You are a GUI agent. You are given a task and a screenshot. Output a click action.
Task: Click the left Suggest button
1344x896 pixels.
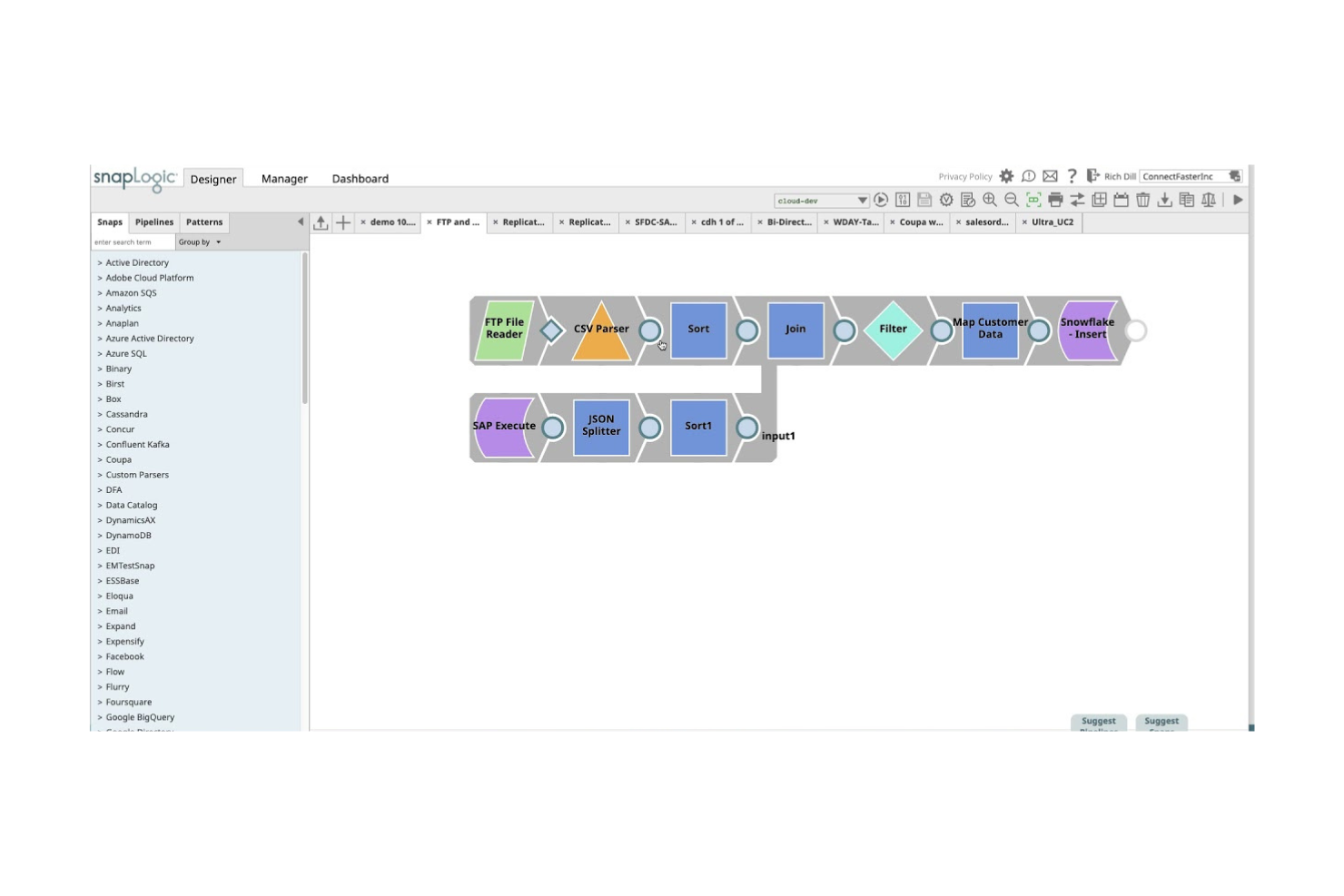click(x=1099, y=723)
